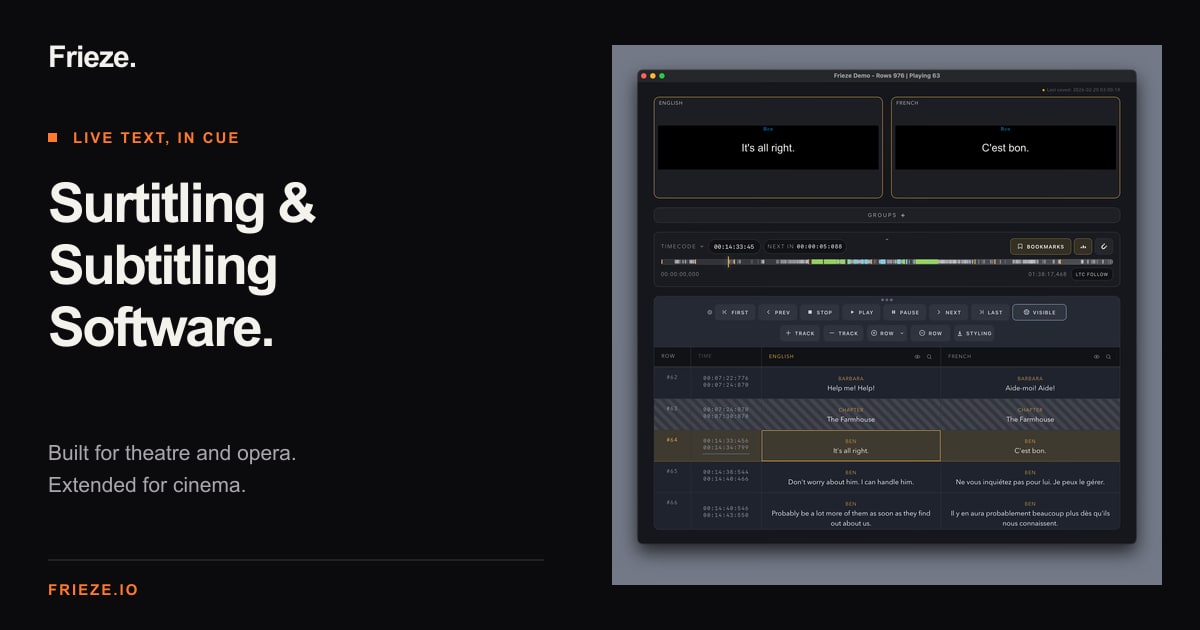Viewport: 1200px width, 630px height.
Task: Remove a track with minus Track
Action: coord(843,333)
